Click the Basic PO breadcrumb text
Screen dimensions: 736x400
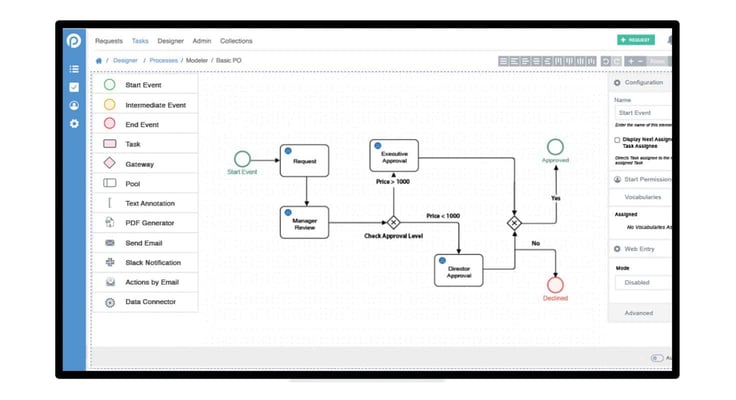(229, 61)
